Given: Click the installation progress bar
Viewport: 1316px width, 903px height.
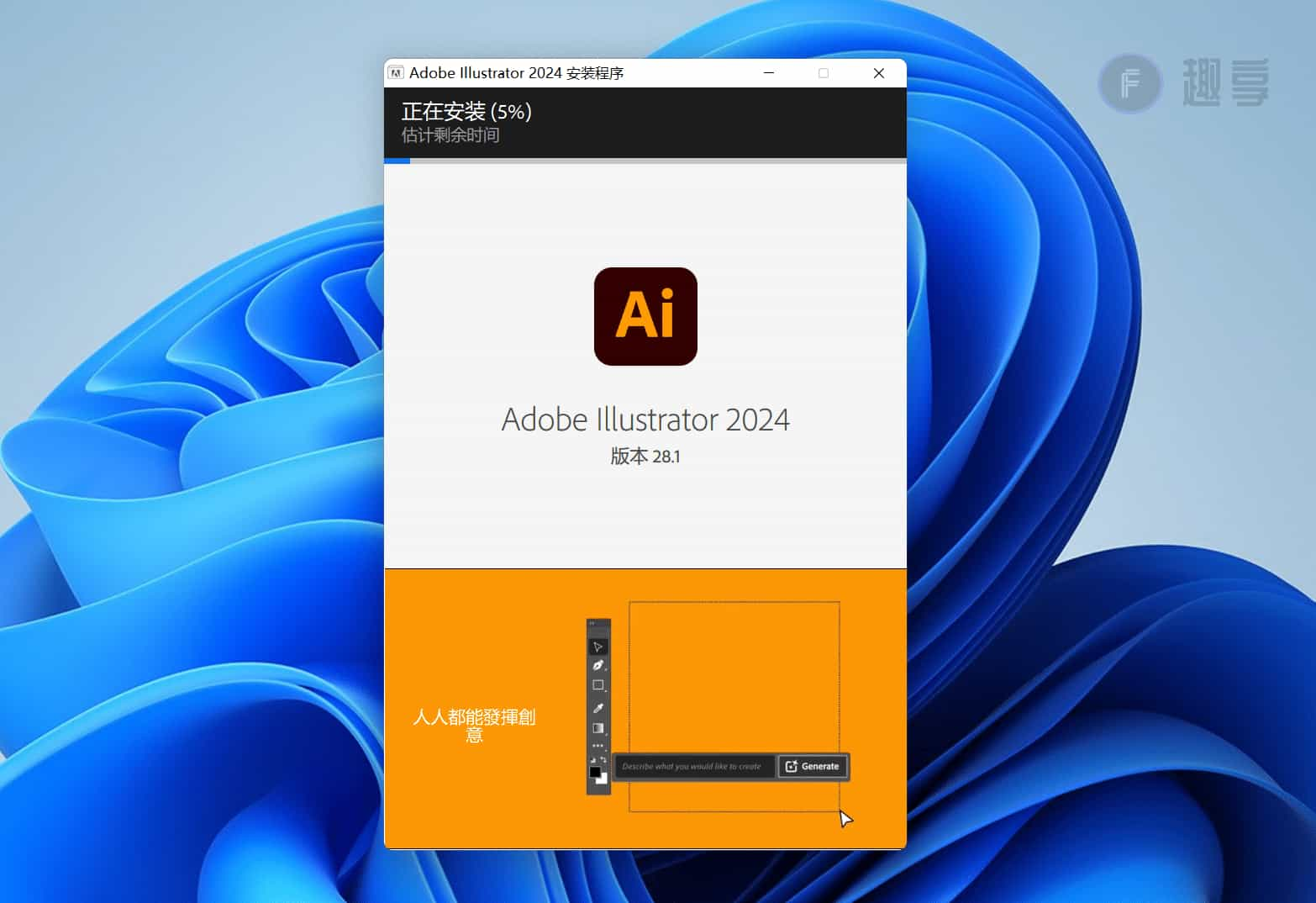Looking at the screenshot, I should [x=645, y=161].
